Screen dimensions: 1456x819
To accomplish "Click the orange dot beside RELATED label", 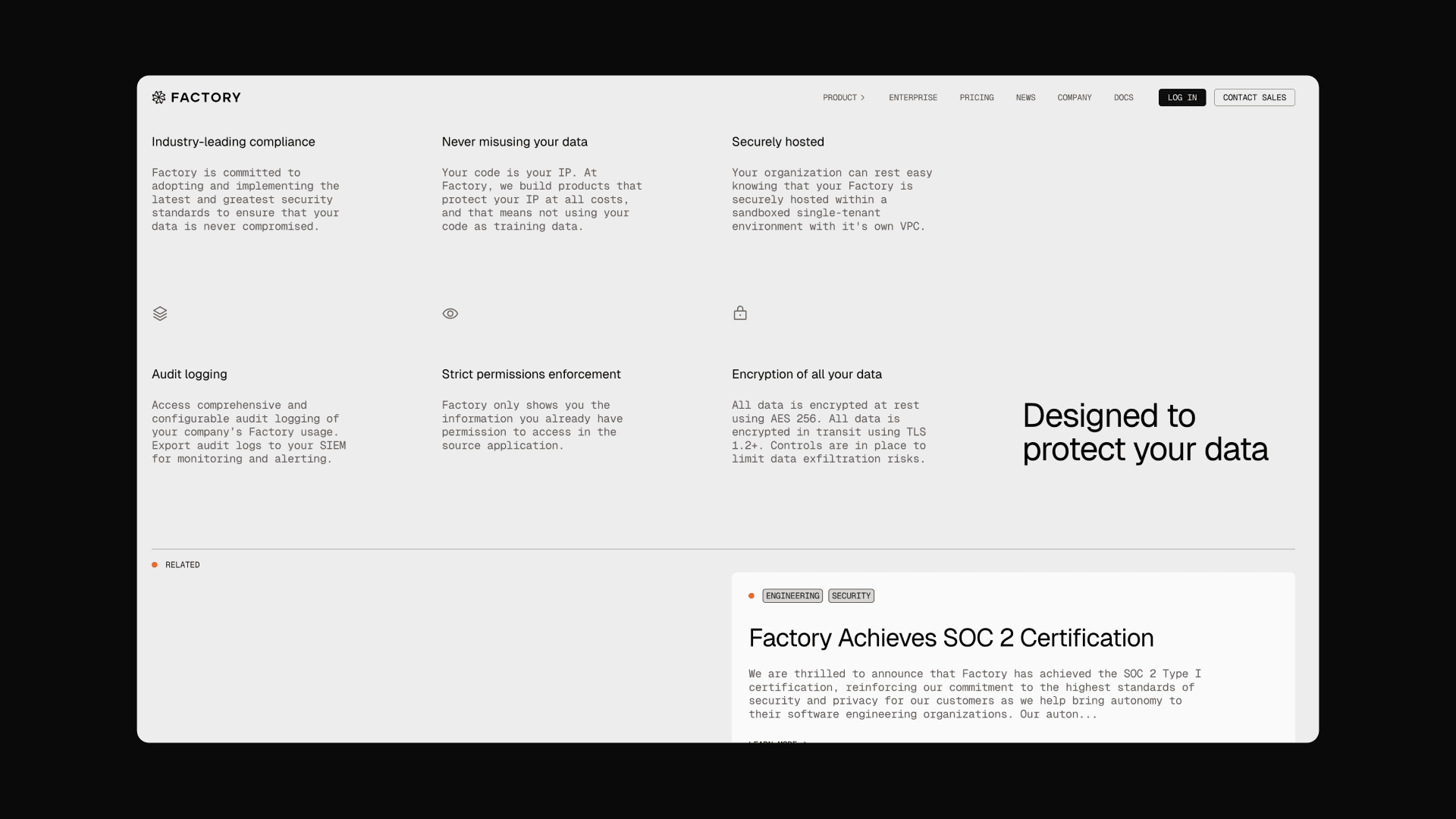I will tap(155, 565).
